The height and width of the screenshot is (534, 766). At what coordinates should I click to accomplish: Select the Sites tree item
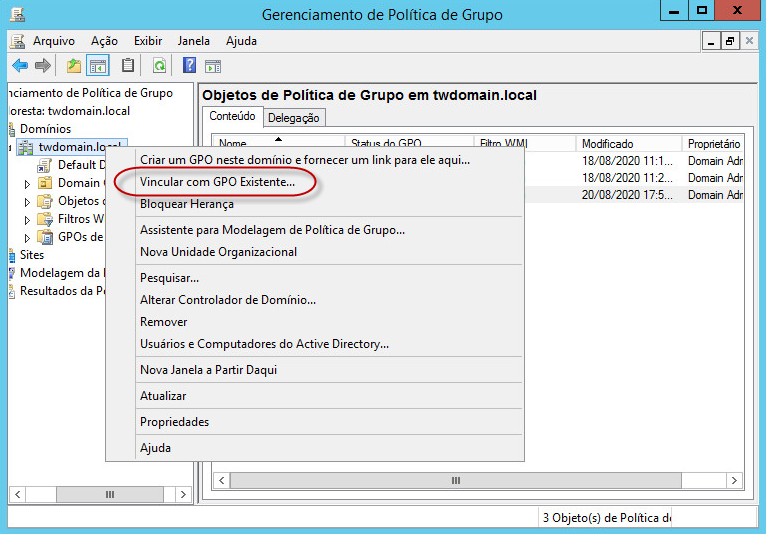point(32,255)
